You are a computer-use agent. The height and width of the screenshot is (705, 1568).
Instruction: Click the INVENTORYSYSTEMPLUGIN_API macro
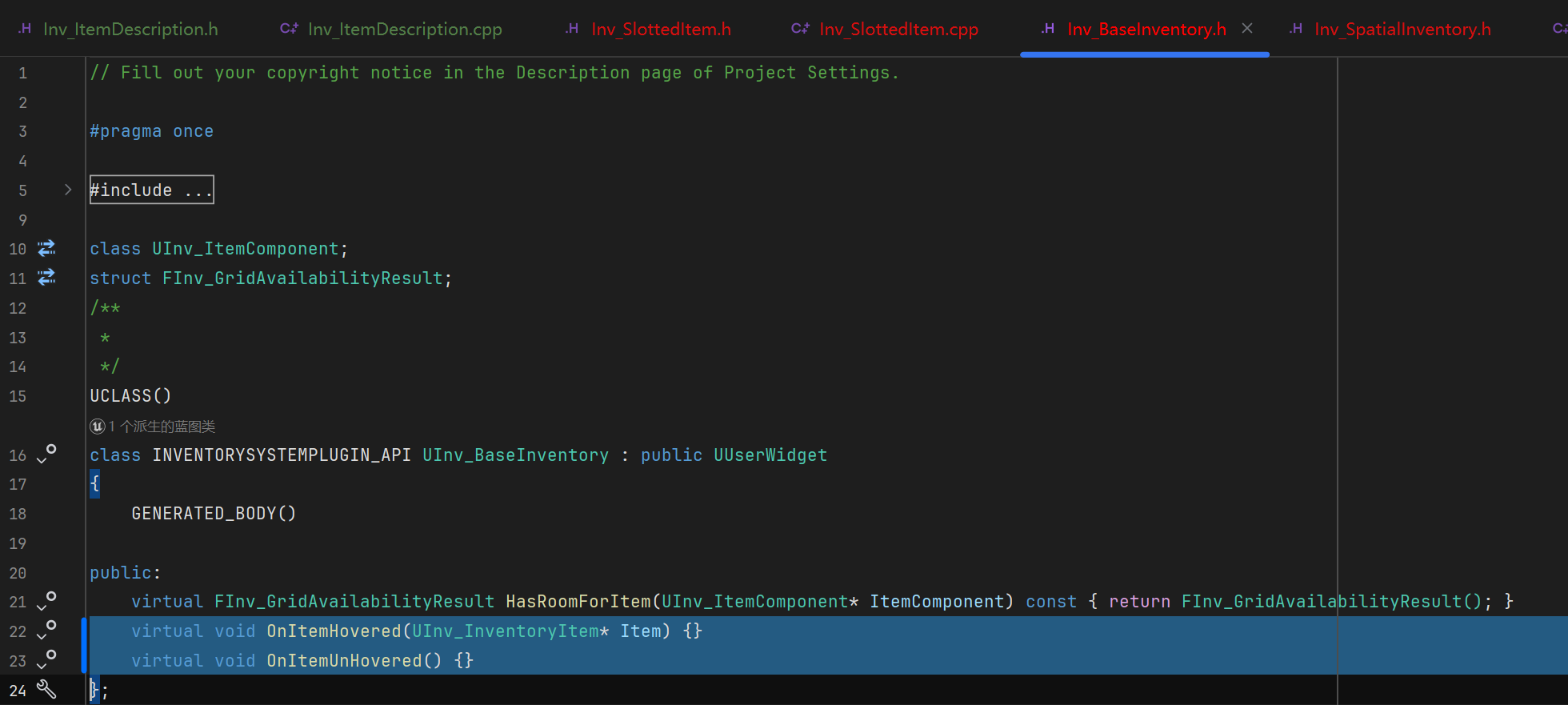point(282,455)
